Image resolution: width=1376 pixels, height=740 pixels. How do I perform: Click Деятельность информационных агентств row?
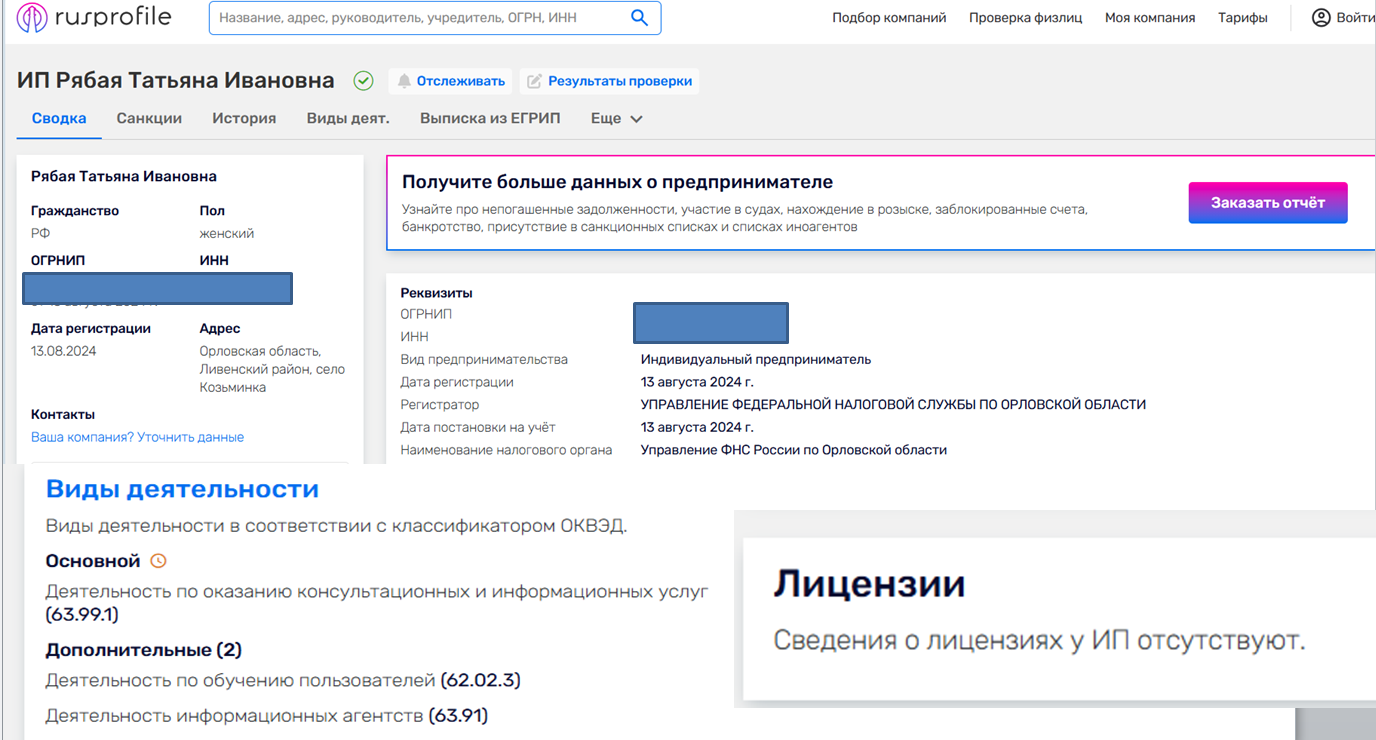point(267,715)
